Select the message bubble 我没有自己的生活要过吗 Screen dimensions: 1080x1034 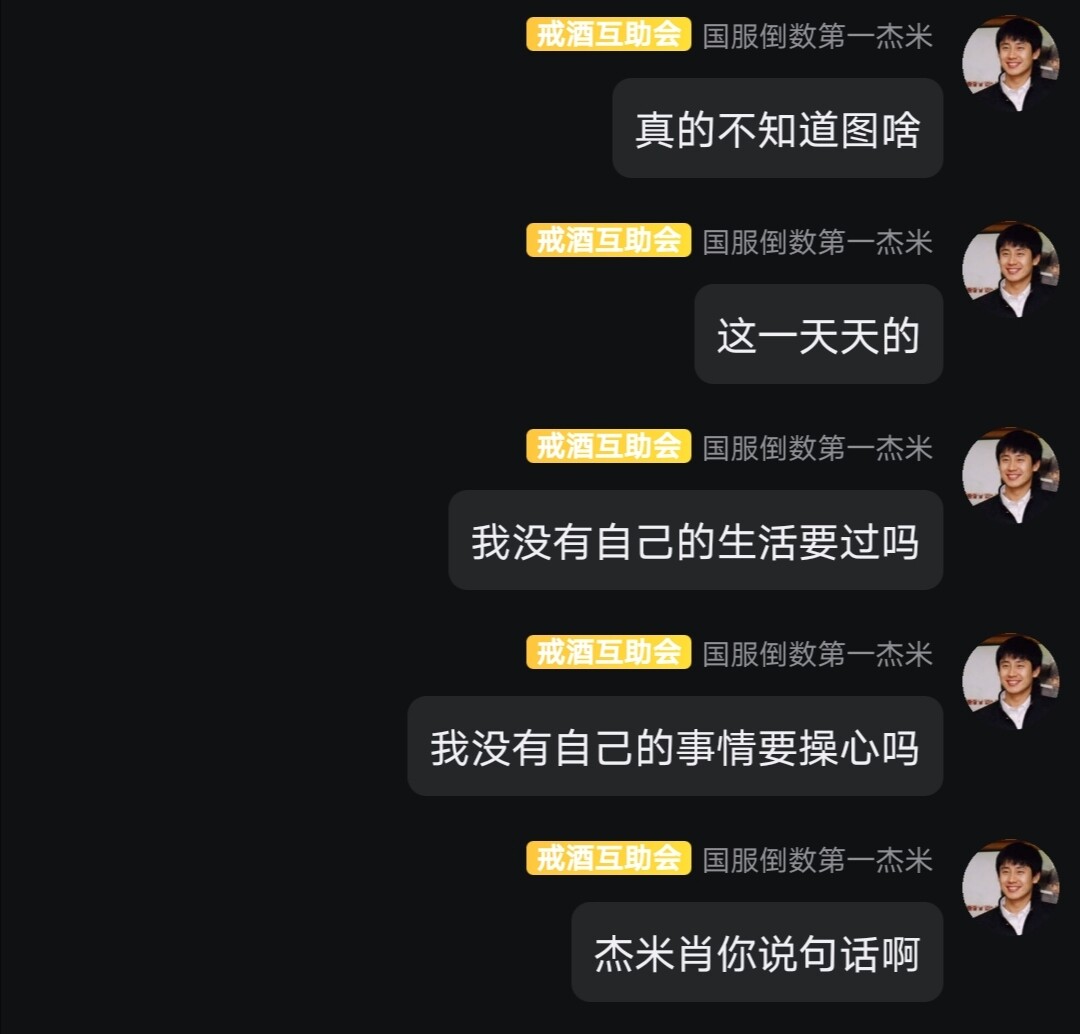click(x=696, y=540)
